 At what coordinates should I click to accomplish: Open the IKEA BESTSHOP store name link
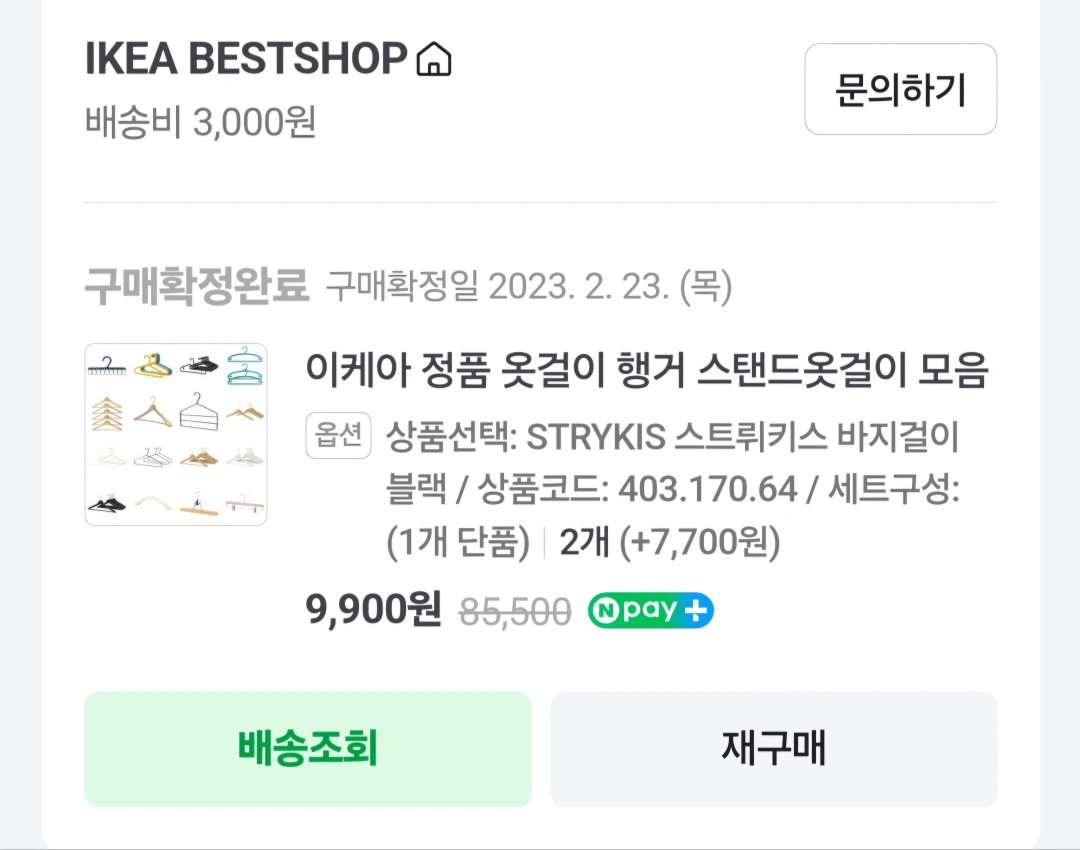click(246, 59)
